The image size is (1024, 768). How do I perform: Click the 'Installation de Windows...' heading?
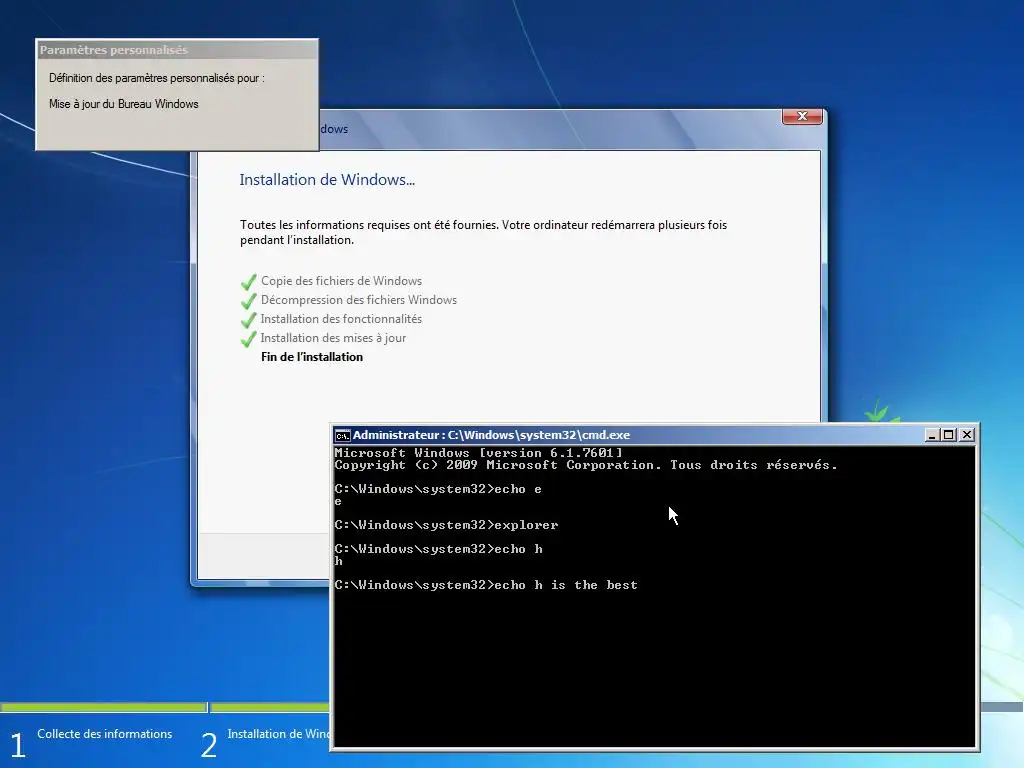tap(327, 180)
